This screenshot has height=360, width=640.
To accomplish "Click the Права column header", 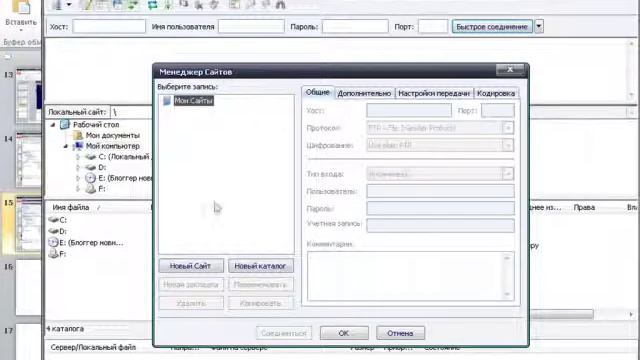I will point(584,207).
